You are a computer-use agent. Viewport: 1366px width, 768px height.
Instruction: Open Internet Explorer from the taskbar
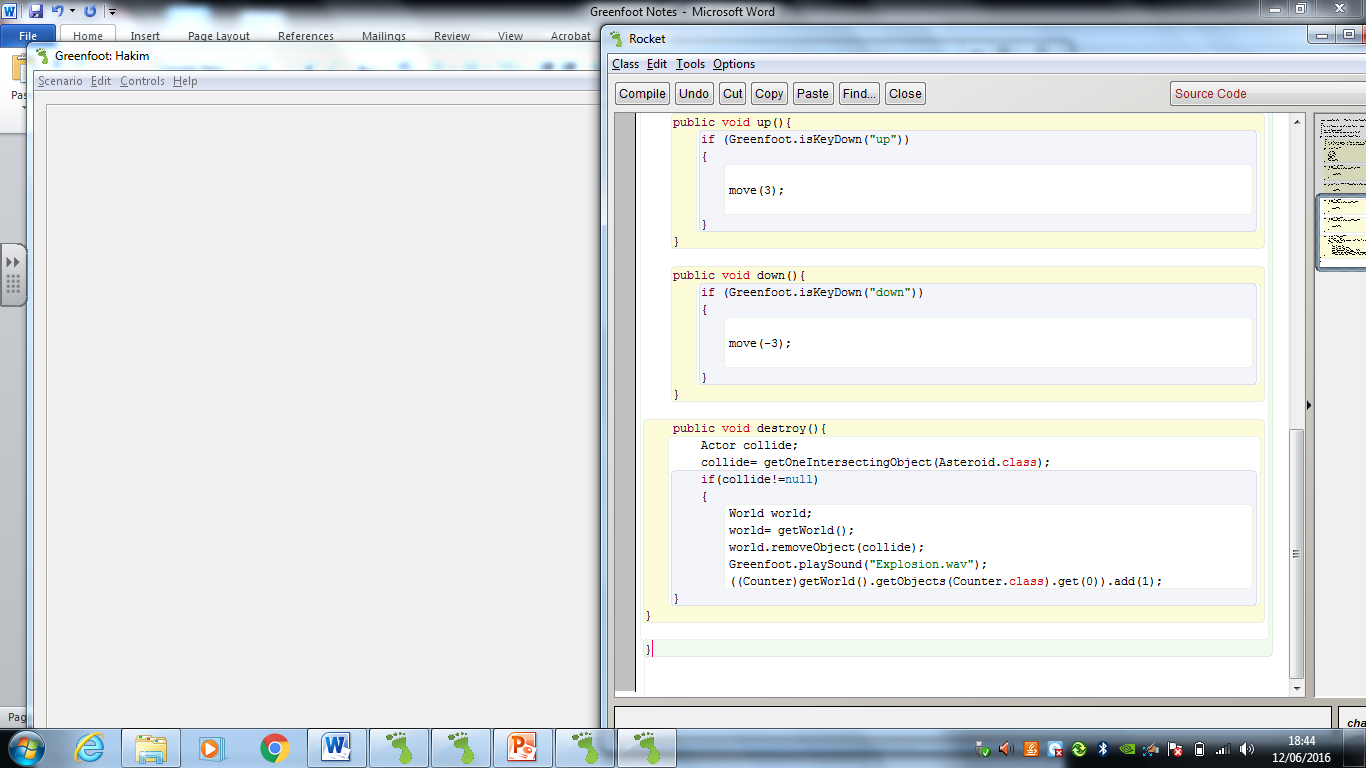90,747
